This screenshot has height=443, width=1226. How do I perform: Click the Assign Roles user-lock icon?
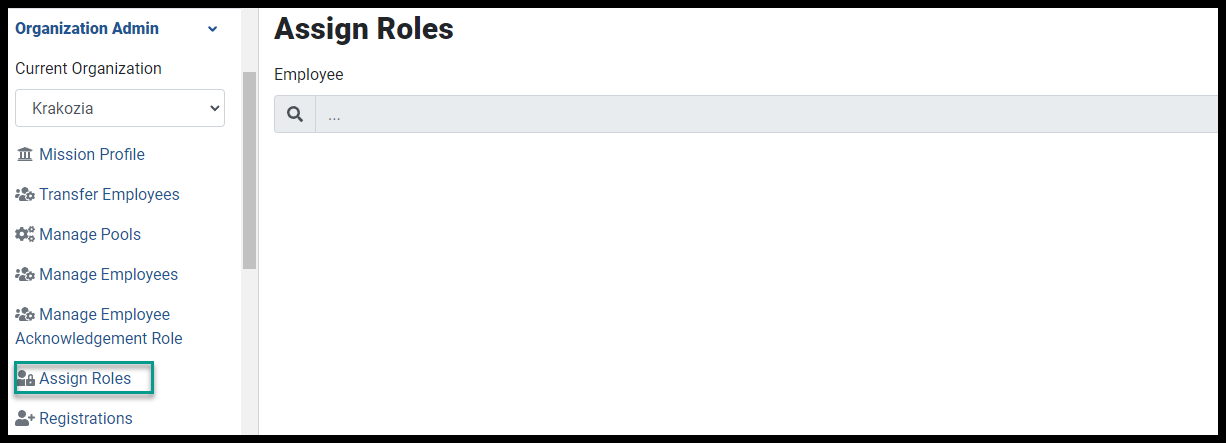(x=26, y=379)
